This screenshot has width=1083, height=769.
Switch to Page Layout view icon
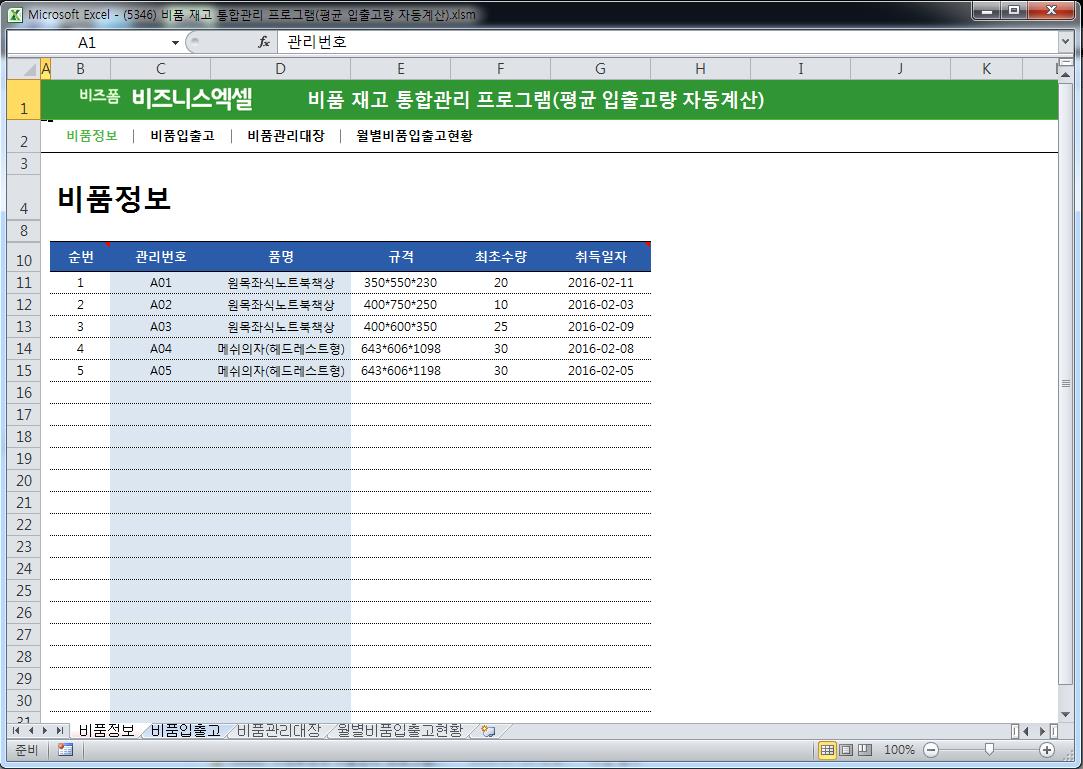point(846,750)
